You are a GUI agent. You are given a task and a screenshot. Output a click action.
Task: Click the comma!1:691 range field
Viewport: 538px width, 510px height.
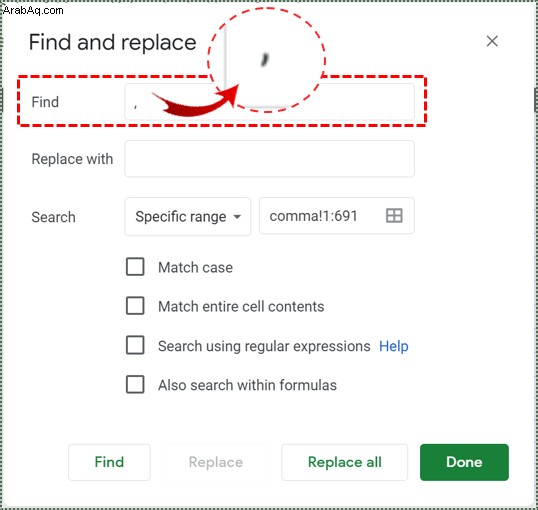337,216
